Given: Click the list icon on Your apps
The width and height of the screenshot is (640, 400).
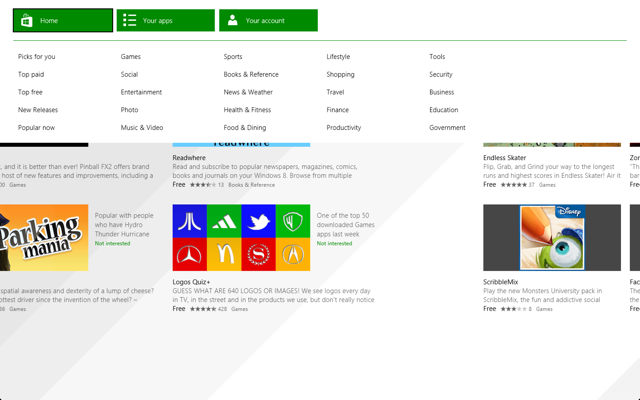Looking at the screenshot, I should click(x=129, y=20).
